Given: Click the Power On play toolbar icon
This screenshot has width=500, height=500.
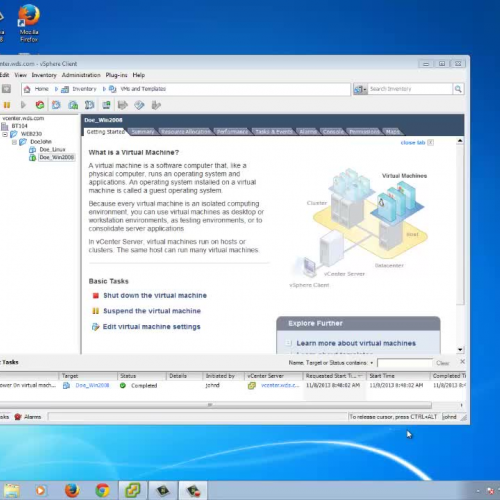Looking at the screenshot, I should click(23, 105).
